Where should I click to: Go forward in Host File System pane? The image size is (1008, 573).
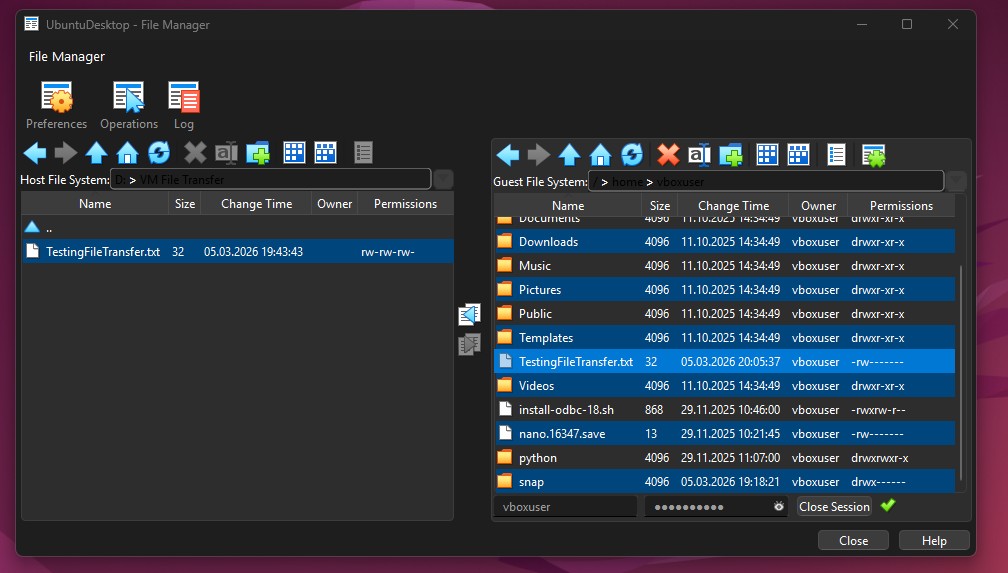[x=66, y=153]
